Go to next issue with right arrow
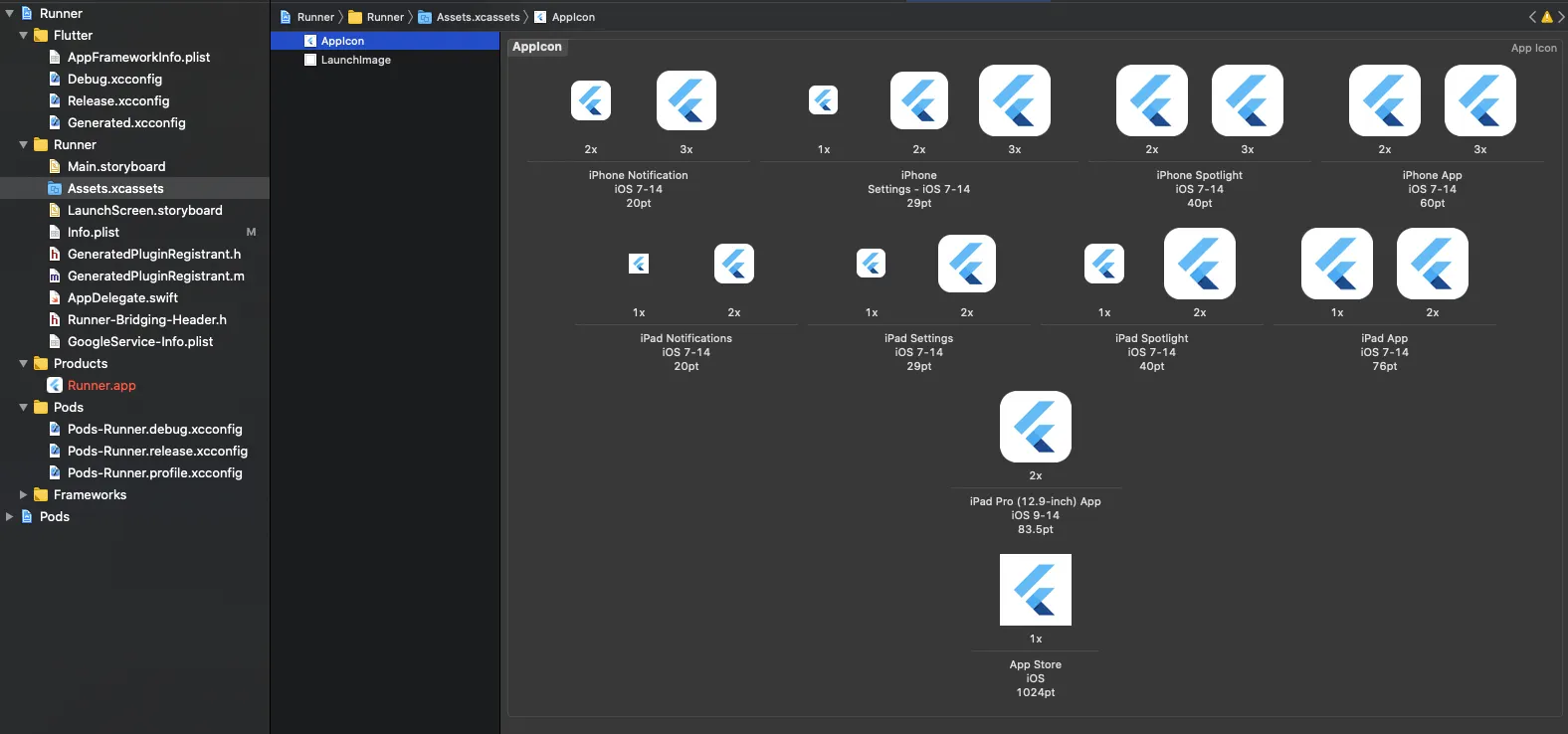Image resolution: width=1568 pixels, height=734 pixels. 1561,17
